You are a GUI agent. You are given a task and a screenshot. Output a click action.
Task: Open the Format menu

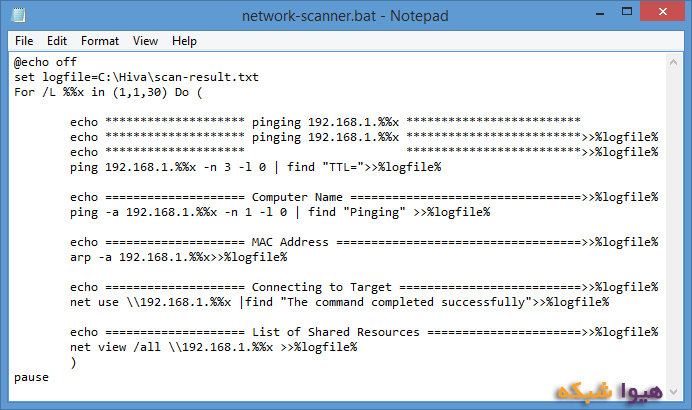[100, 41]
